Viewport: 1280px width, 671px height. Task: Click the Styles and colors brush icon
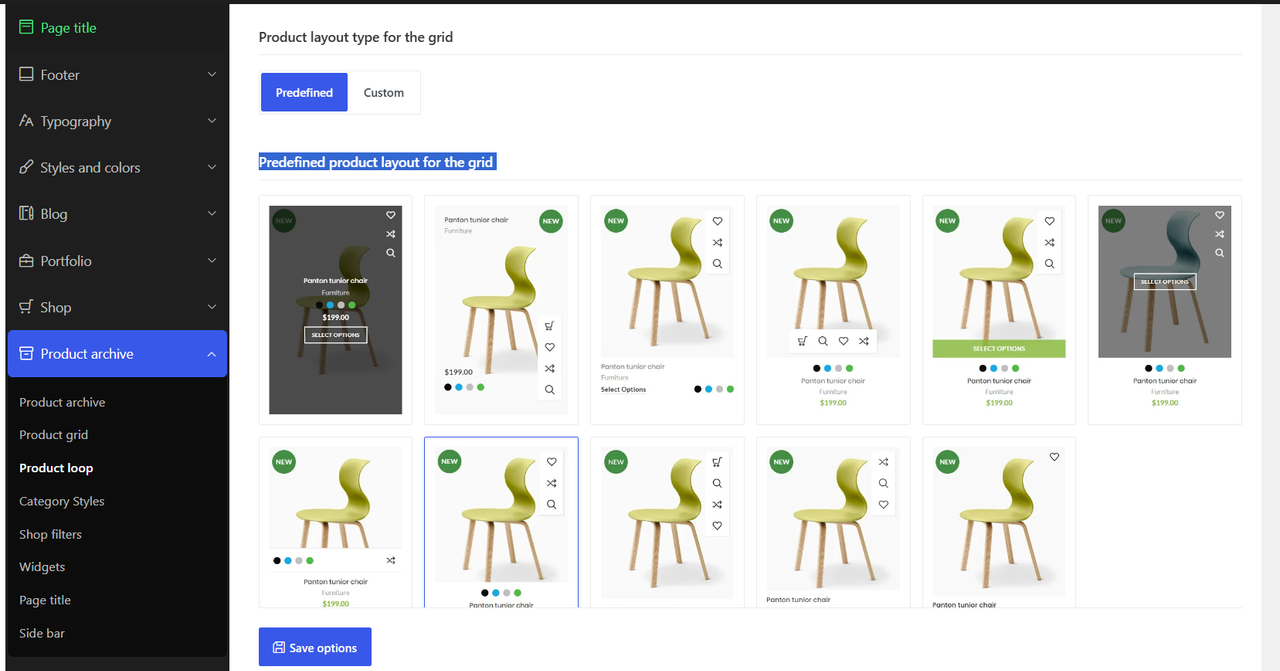click(26, 167)
